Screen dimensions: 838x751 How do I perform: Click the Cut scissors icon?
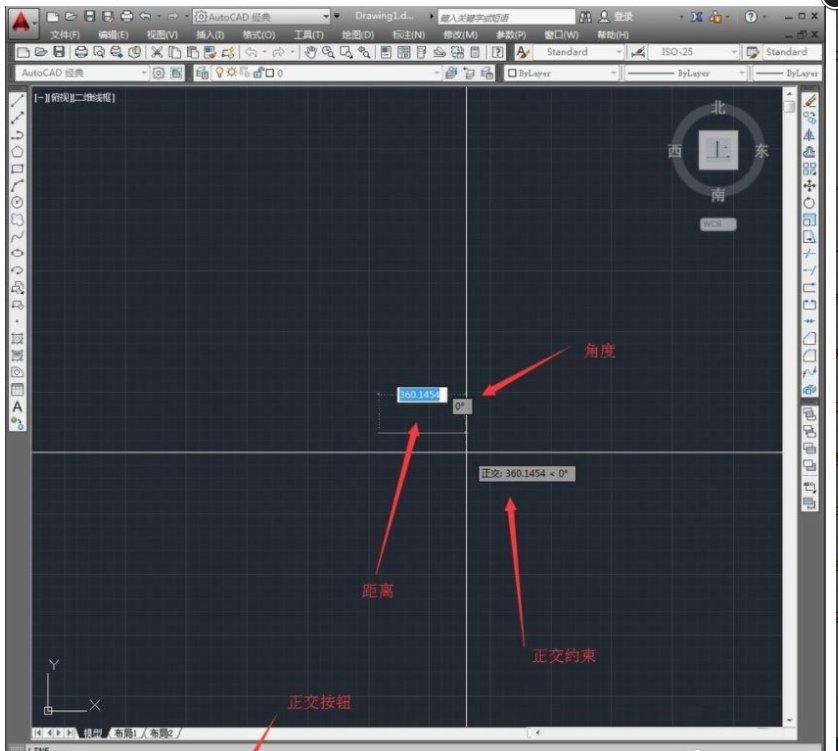157,52
